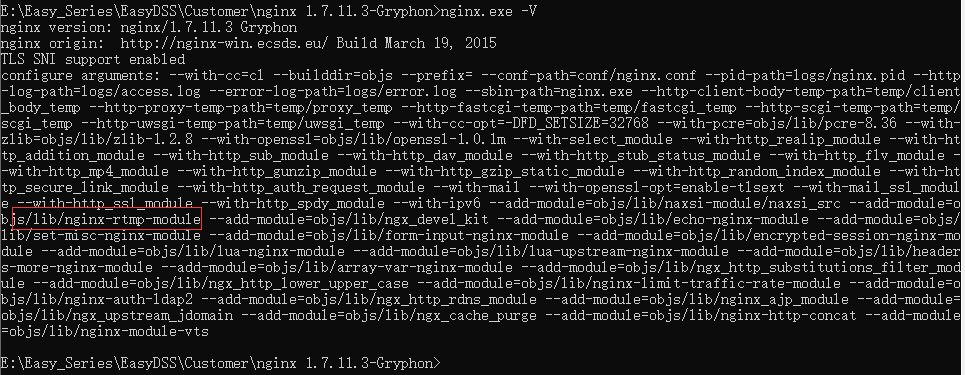Click the --sbin-path=nginx.exe argument
The height and width of the screenshot is (375, 965).
pos(549,92)
